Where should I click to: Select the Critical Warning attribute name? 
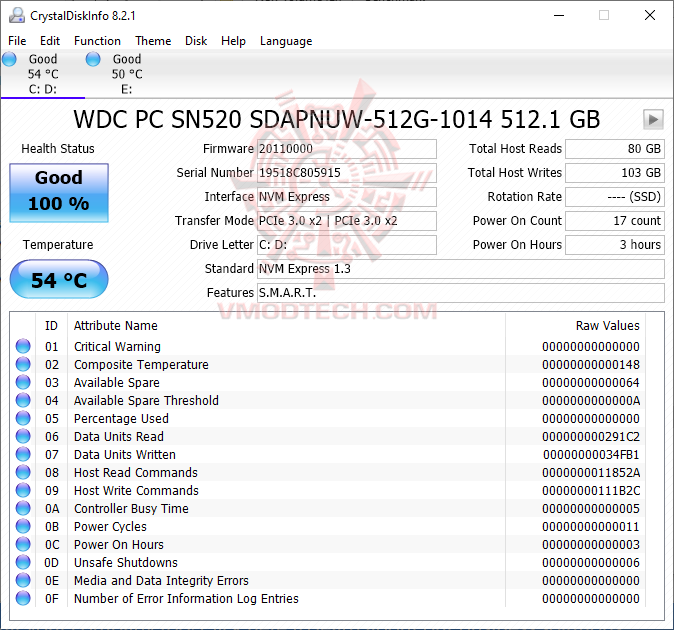coord(117,346)
